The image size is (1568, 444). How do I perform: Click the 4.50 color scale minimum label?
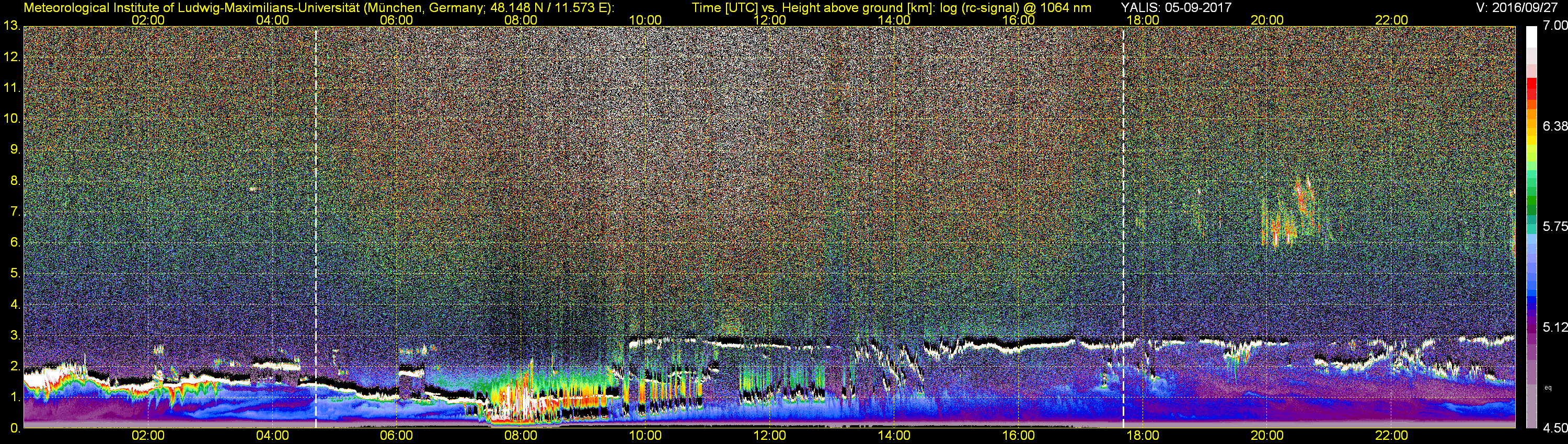[x=1554, y=428]
